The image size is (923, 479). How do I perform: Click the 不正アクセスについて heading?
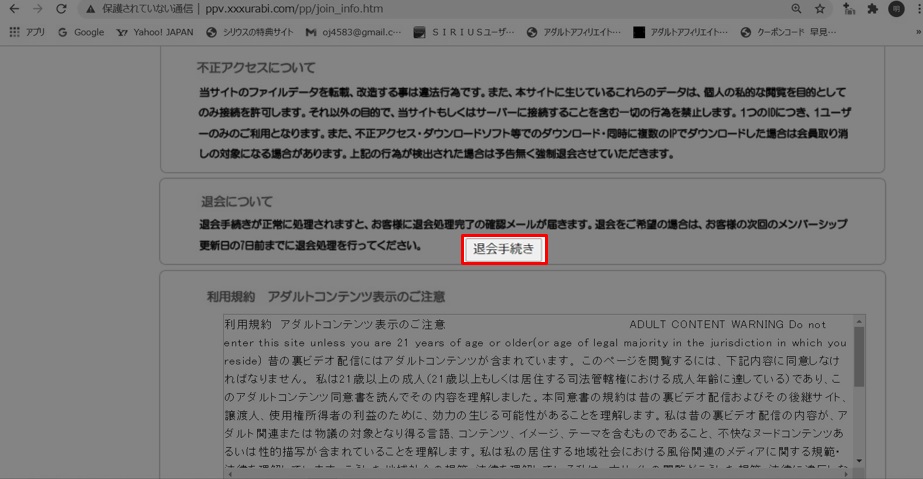coord(256,68)
